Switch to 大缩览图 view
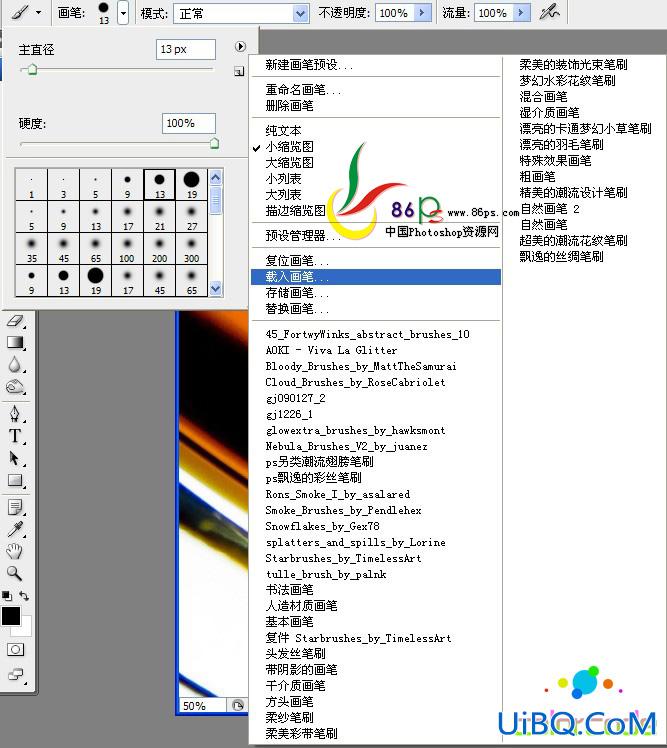This screenshot has height=748, width=667. coord(289,163)
